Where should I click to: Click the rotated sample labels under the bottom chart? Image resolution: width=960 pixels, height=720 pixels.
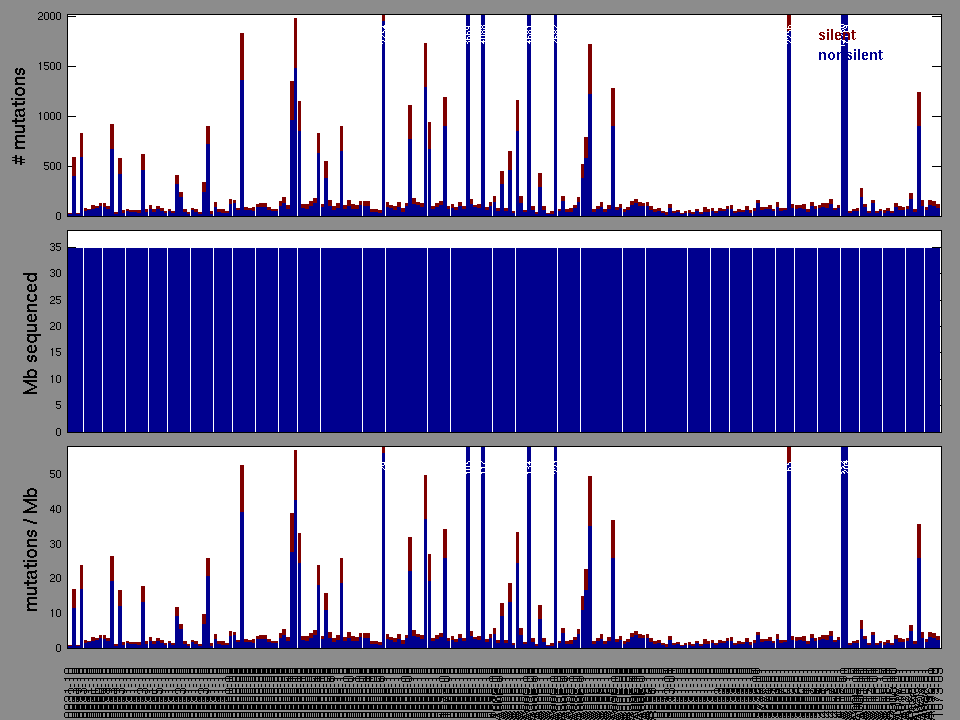pyautogui.click(x=500, y=695)
